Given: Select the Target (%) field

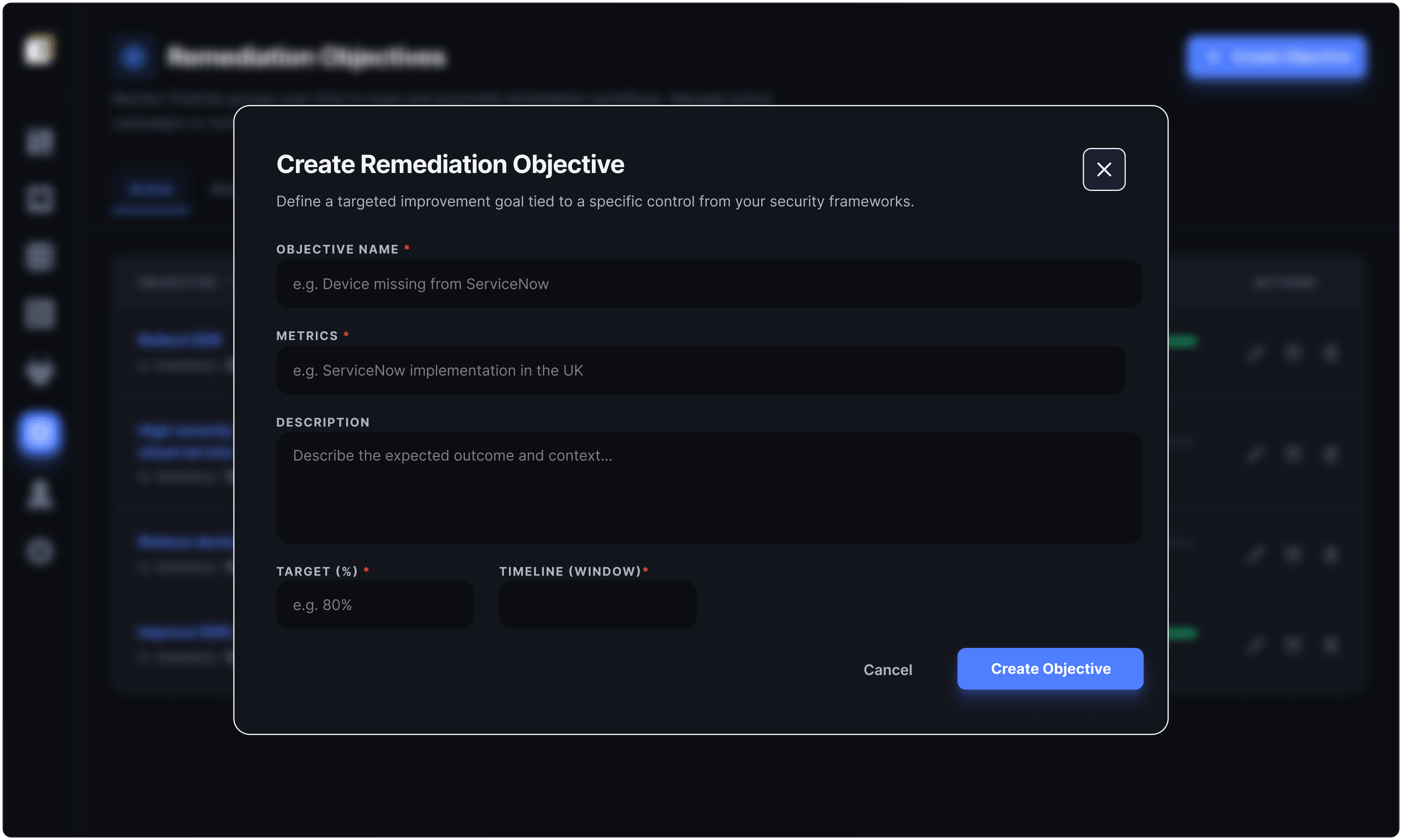Looking at the screenshot, I should pyautogui.click(x=375, y=605).
